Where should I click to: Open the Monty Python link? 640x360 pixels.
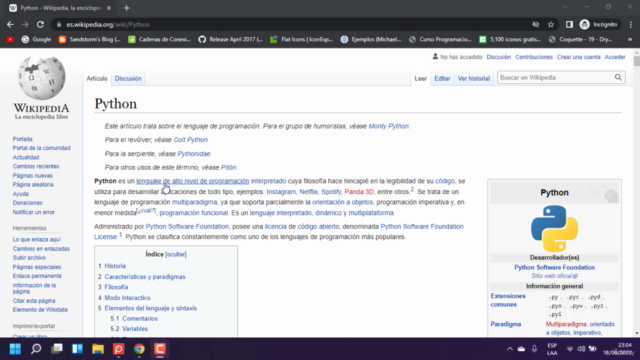click(388, 126)
